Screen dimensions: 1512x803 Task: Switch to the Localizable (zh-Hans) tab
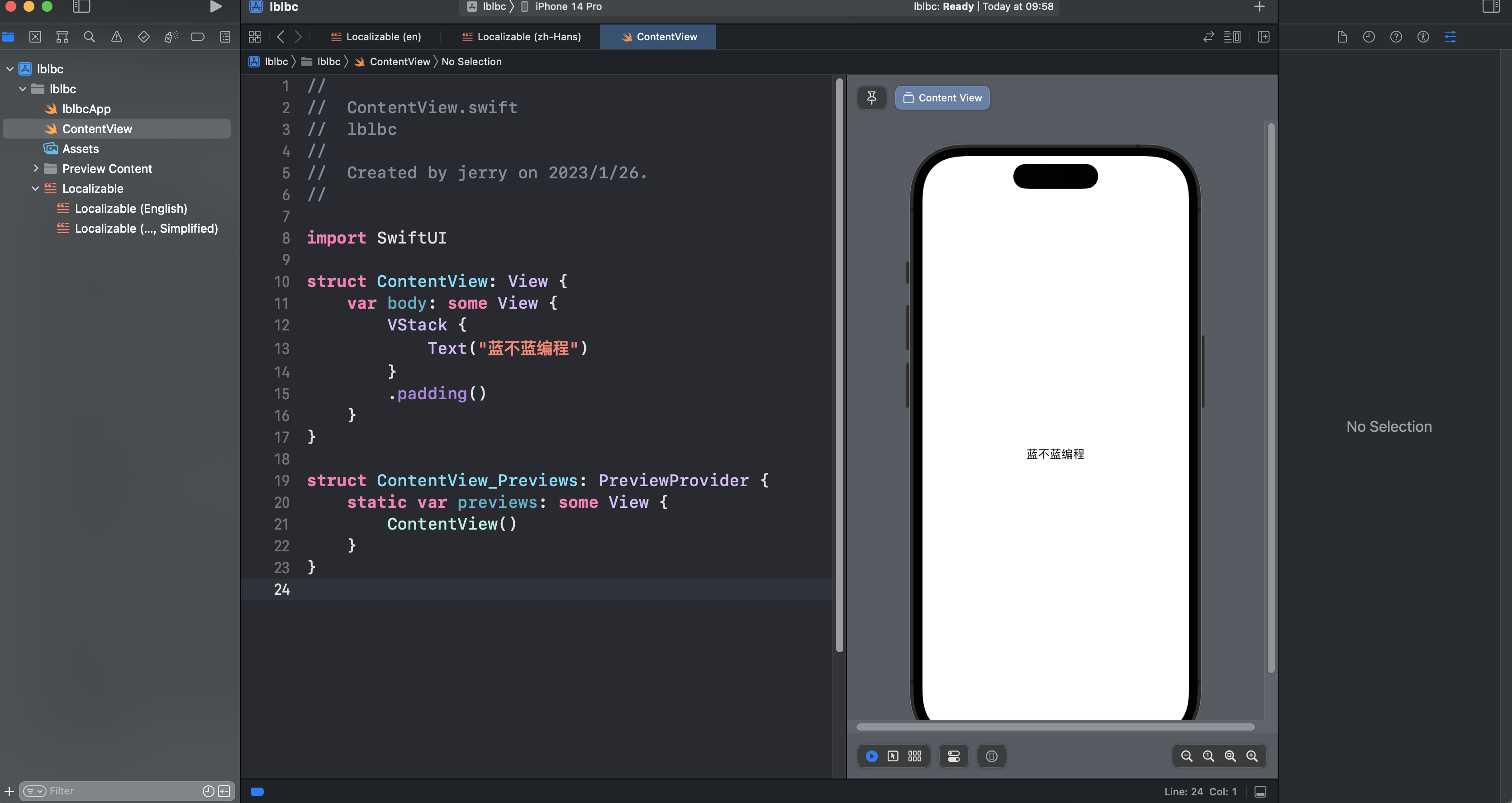[520, 36]
